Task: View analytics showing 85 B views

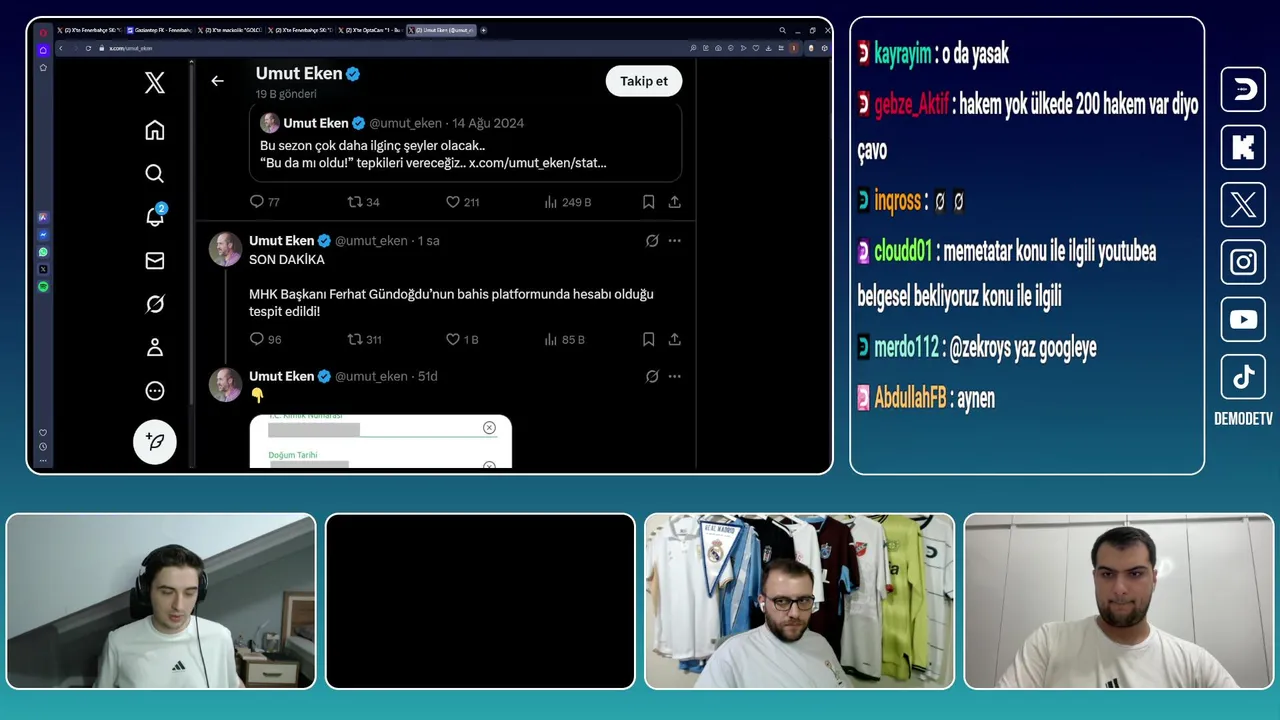Action: 565,340
